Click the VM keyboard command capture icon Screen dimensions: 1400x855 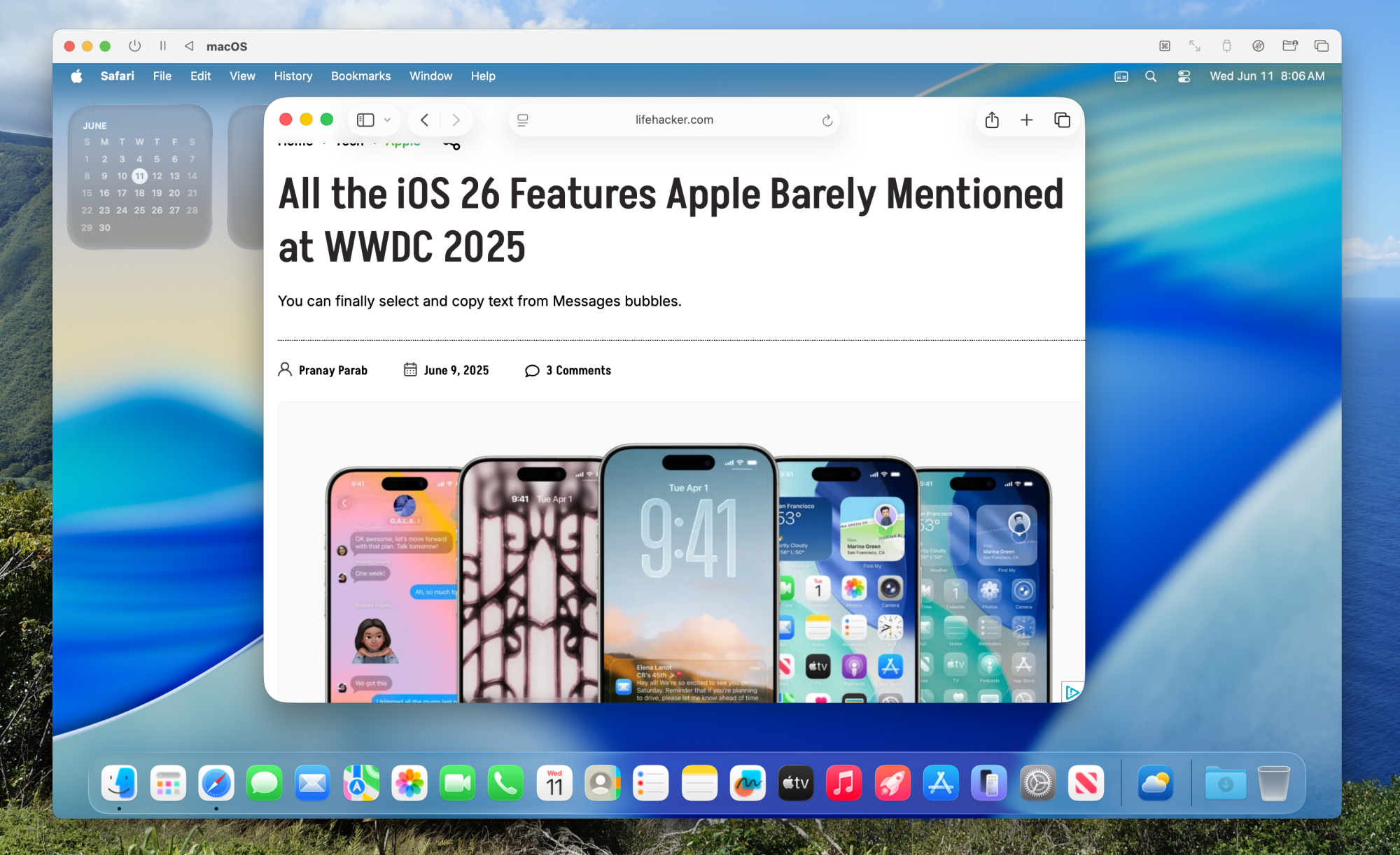pyautogui.click(x=1164, y=46)
